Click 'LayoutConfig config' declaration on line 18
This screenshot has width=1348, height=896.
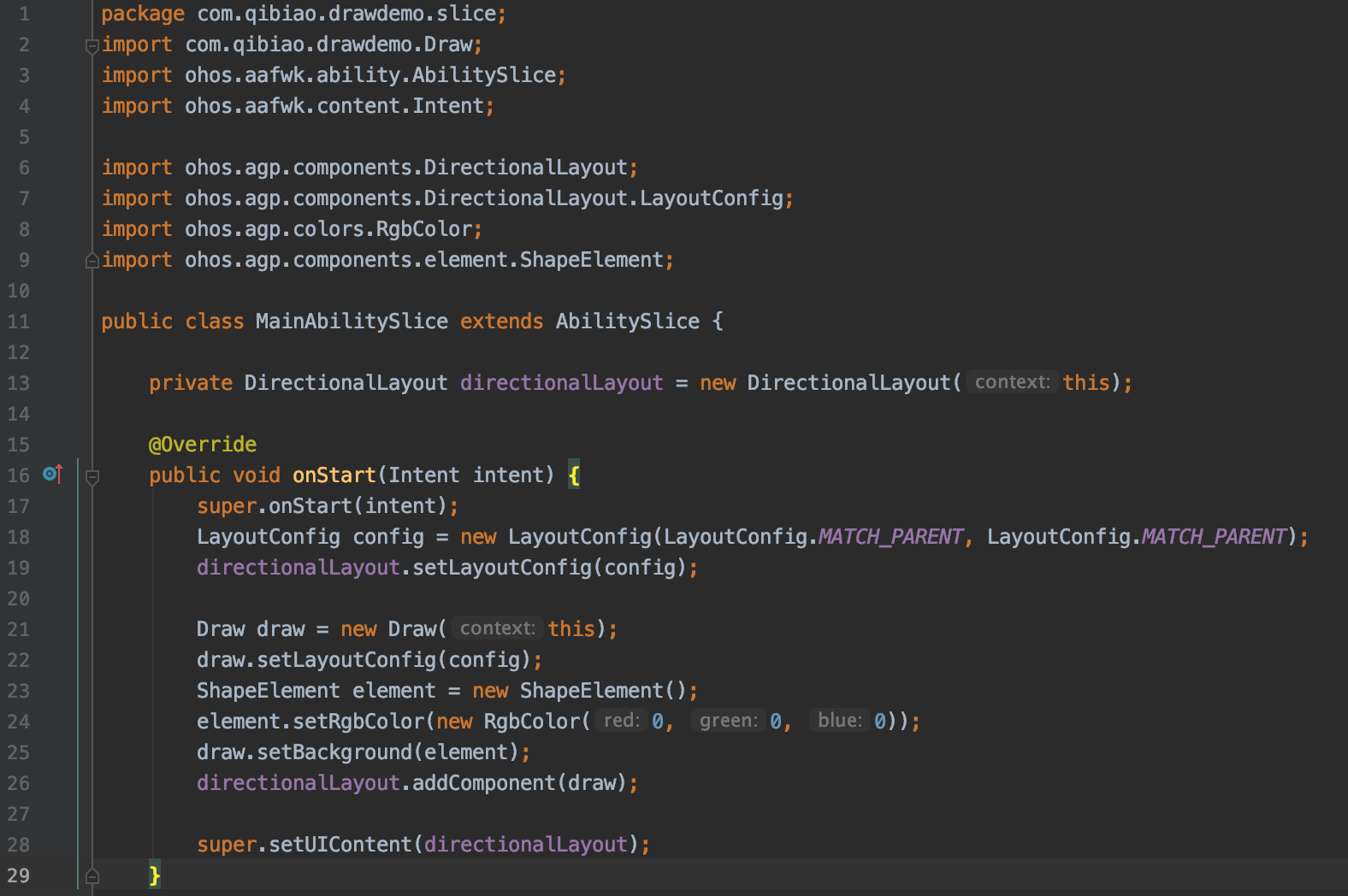[310, 537]
